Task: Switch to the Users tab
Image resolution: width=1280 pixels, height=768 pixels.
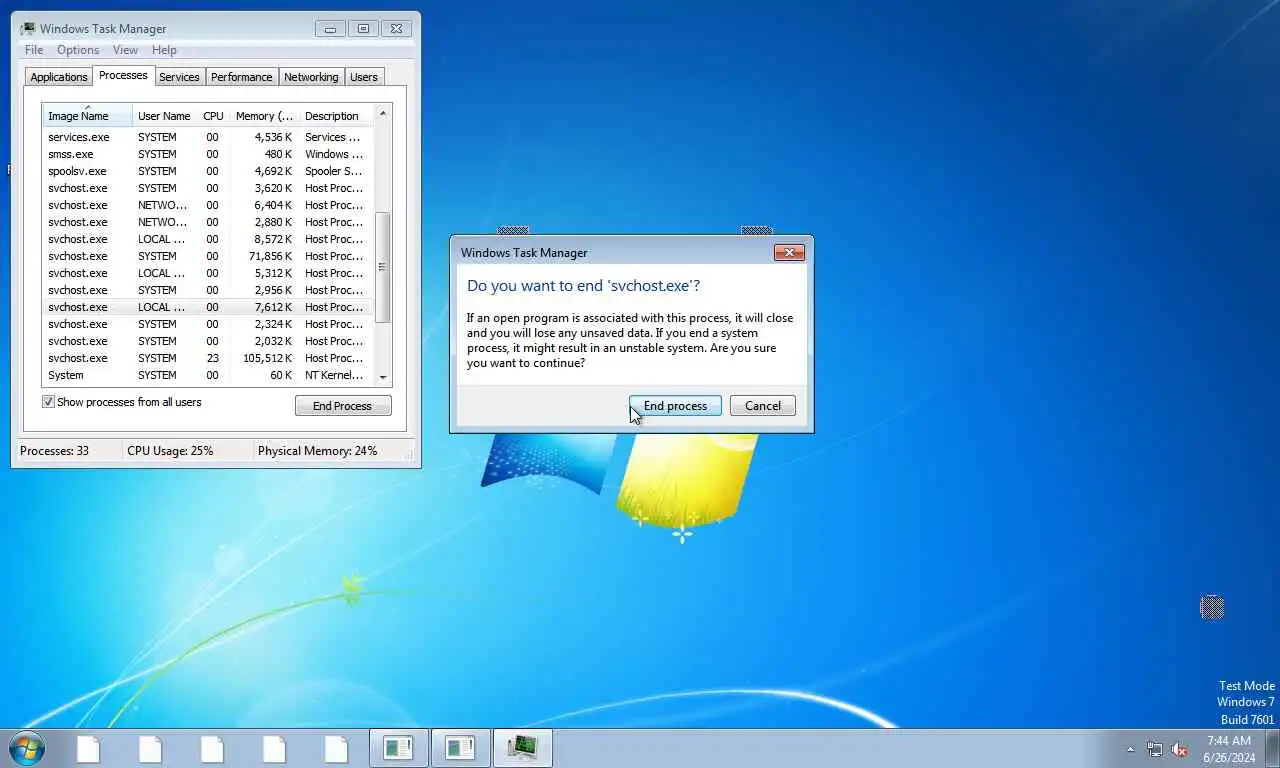Action: [364, 77]
